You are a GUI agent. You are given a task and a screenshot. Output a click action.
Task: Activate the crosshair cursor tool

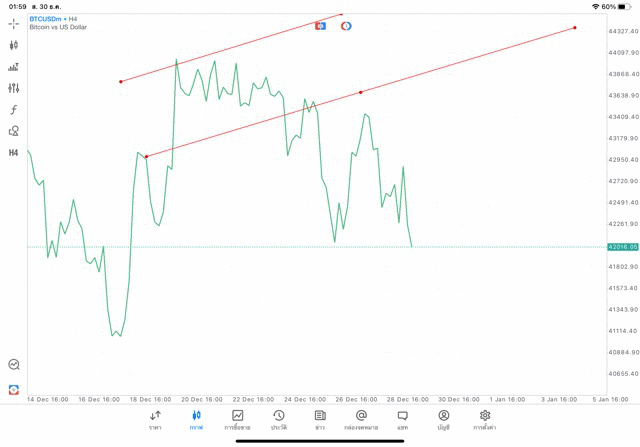coord(14,23)
